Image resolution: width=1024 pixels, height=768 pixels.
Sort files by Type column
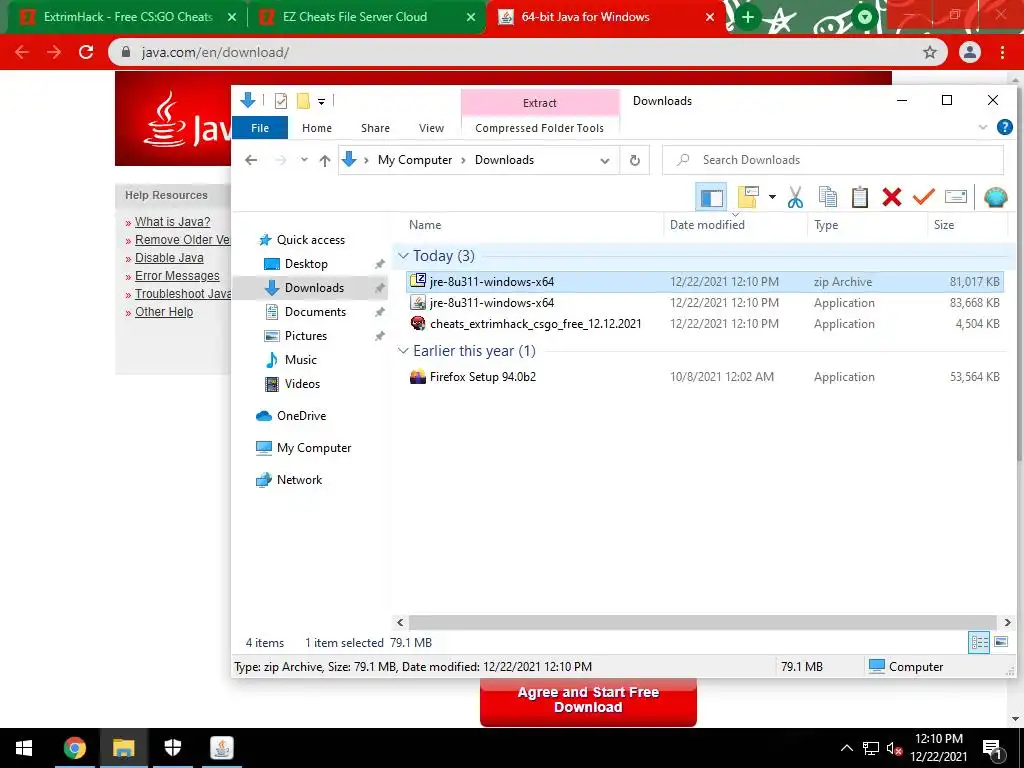(x=825, y=225)
